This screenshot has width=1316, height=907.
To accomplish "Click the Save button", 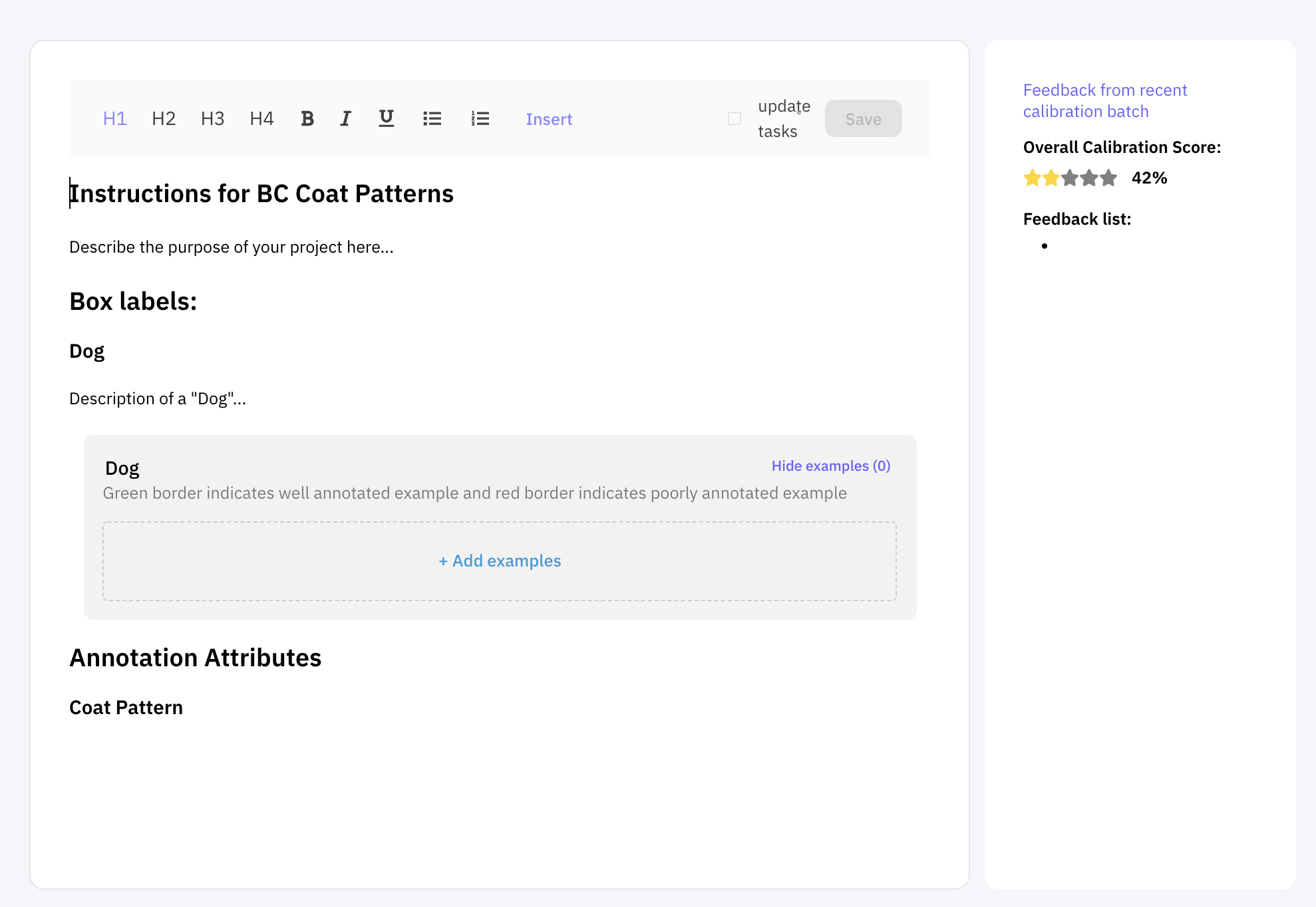I will click(x=863, y=118).
